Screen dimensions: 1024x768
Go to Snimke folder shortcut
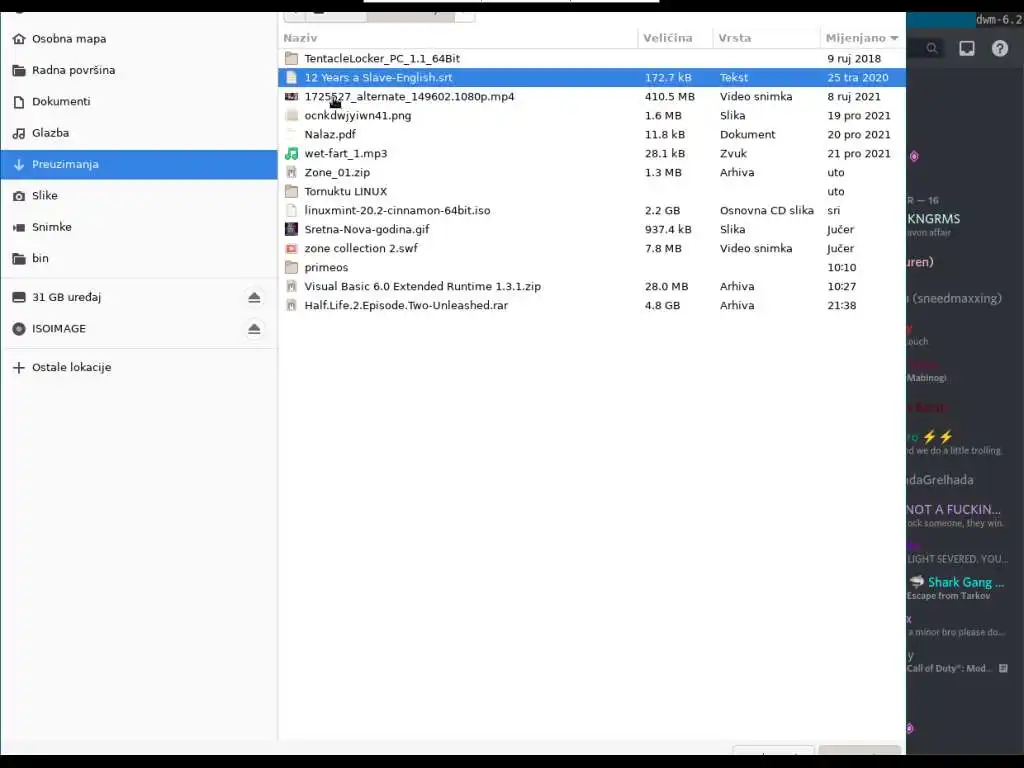coord(138,227)
